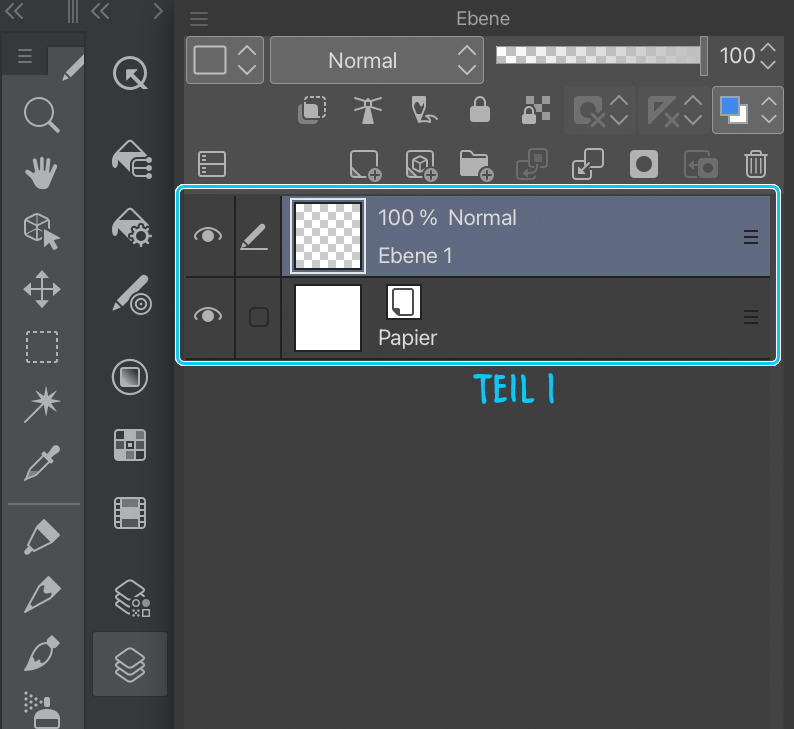The height and width of the screenshot is (729, 794).
Task: Select the Hand move tool
Action: [x=41, y=172]
